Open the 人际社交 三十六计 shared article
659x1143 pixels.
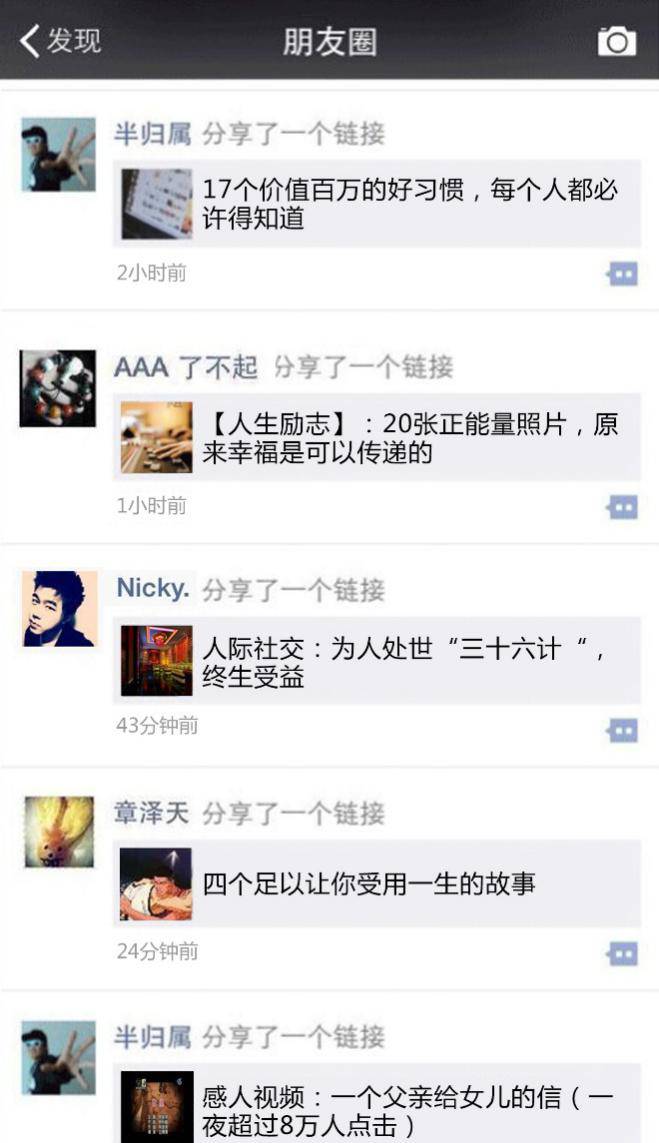(377, 660)
